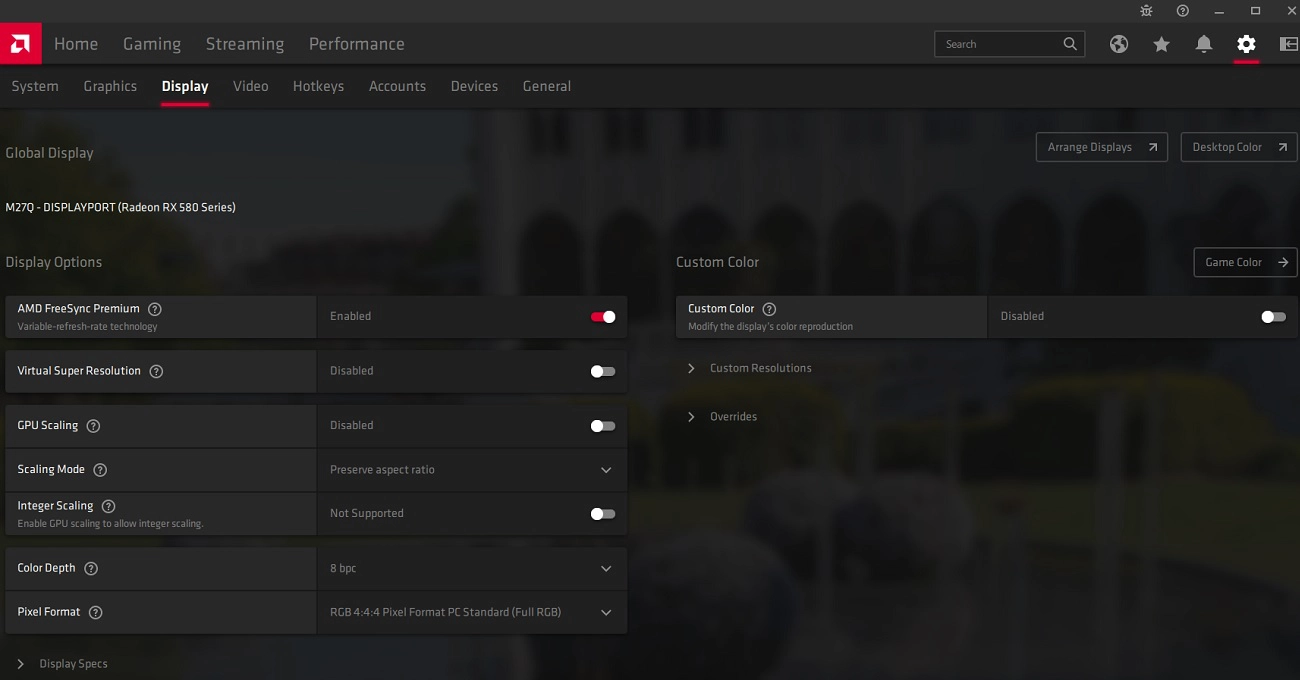This screenshot has width=1300, height=680.
Task: Show help for AMD FreeSync Premium
Action: pyautogui.click(x=155, y=309)
